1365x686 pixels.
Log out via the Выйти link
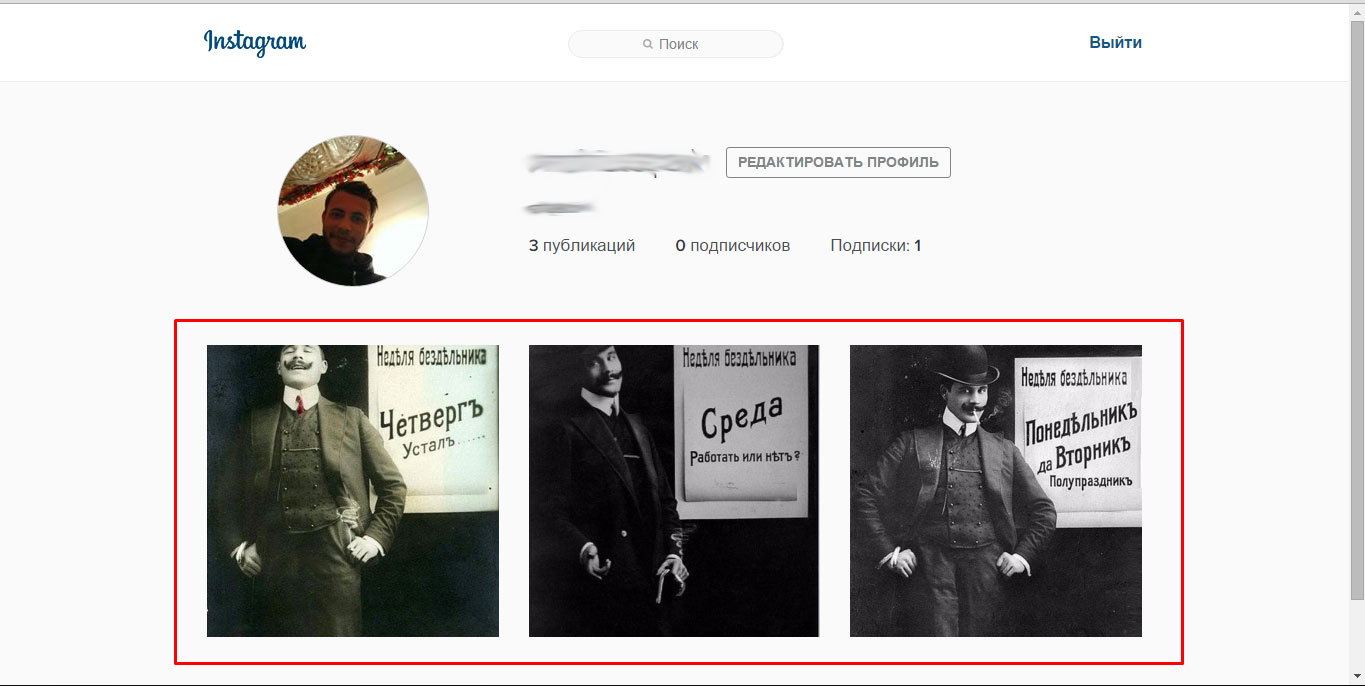(1115, 42)
